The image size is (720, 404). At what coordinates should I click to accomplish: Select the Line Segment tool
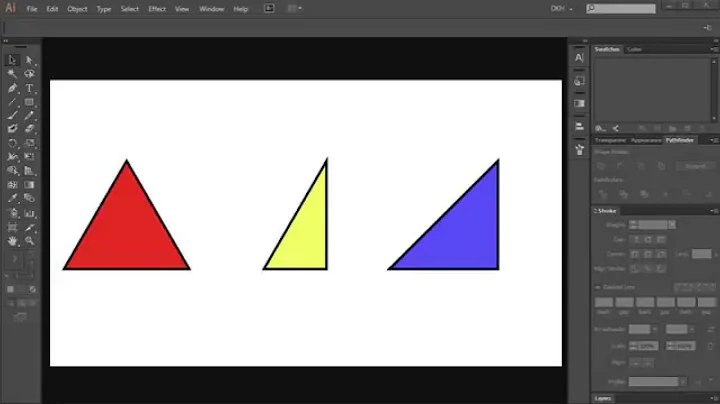click(12, 102)
